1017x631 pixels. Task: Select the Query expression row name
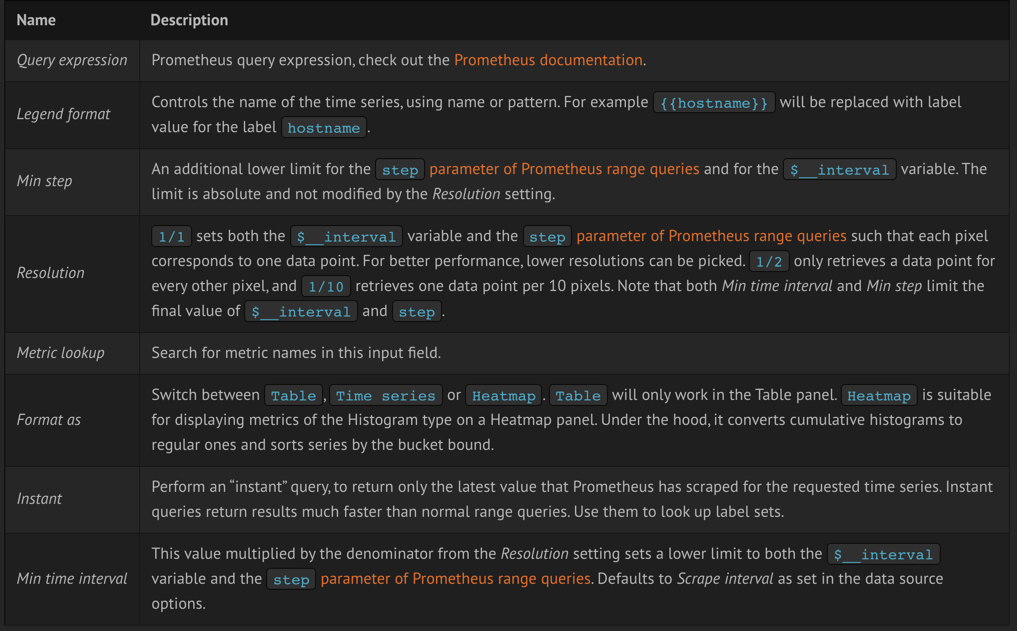tap(72, 60)
